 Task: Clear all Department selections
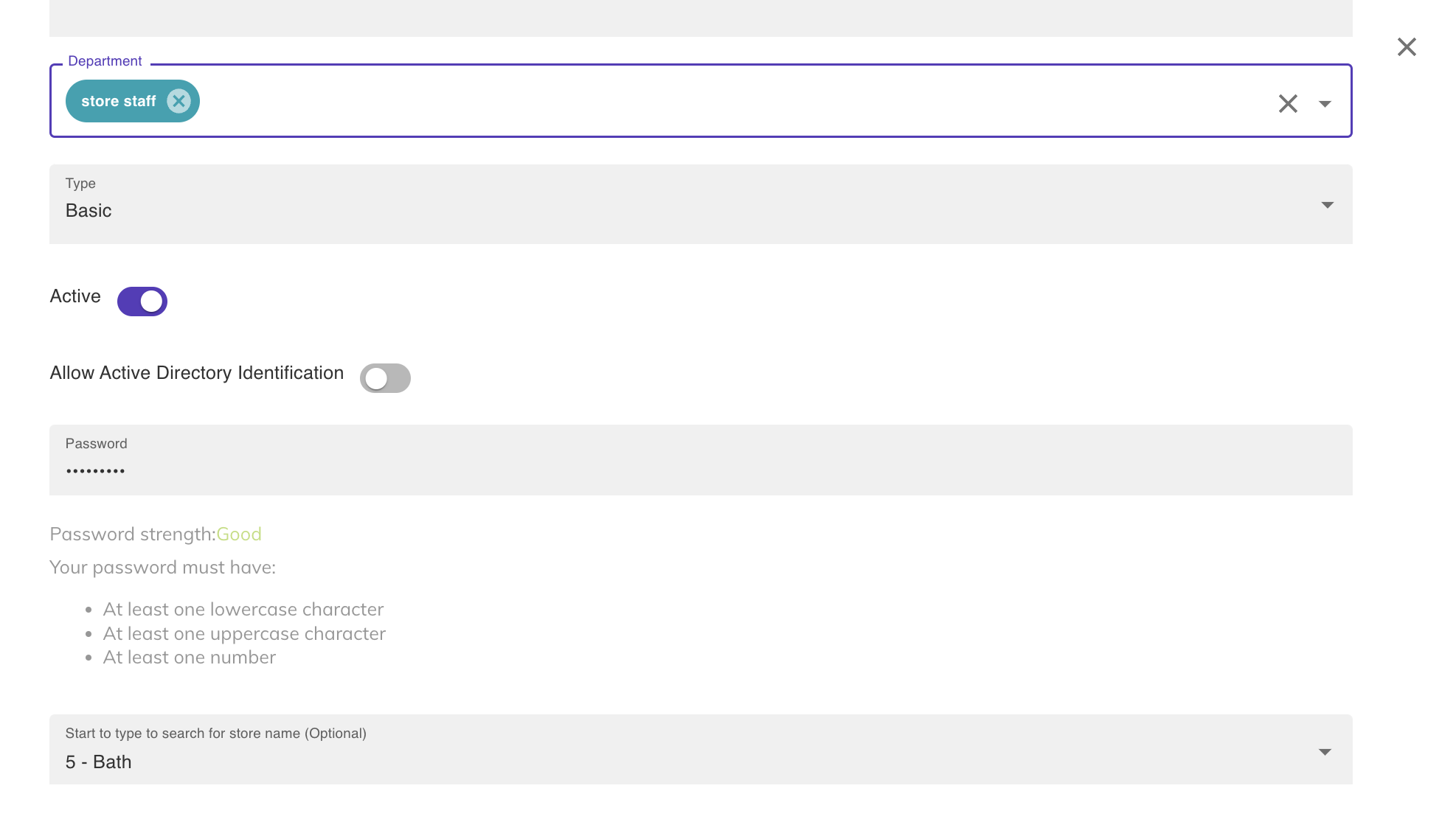(x=1288, y=103)
